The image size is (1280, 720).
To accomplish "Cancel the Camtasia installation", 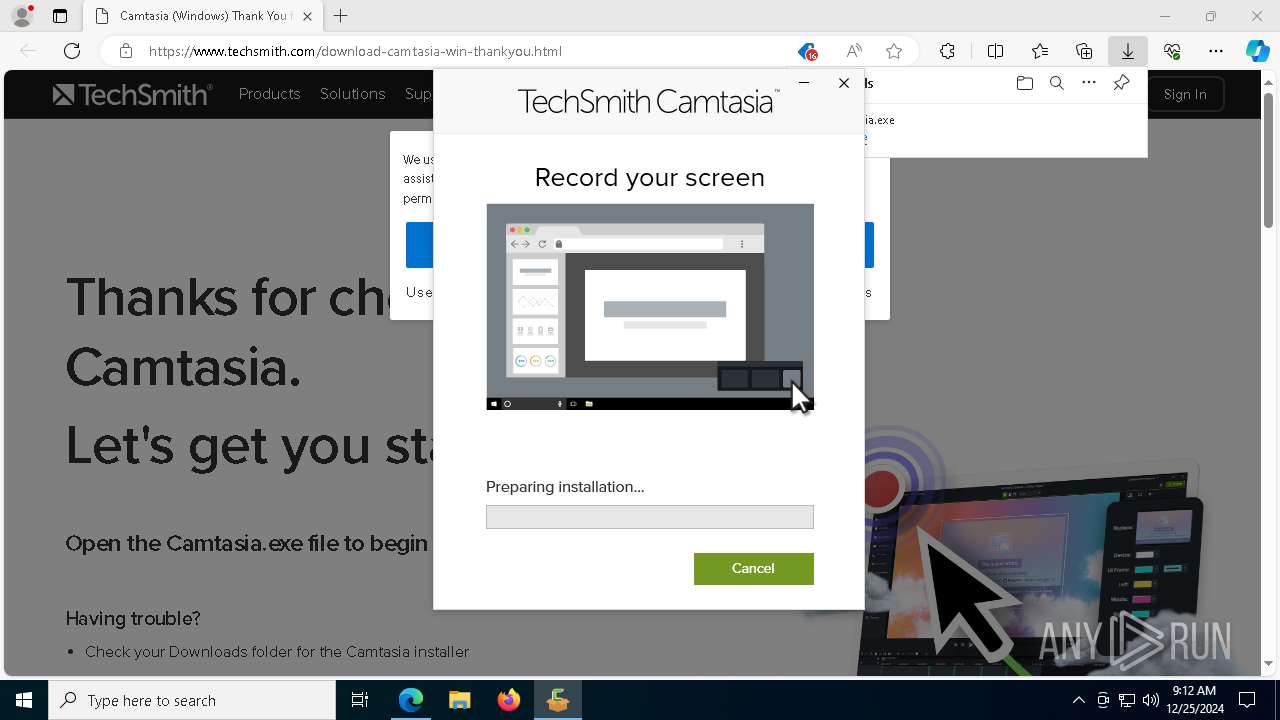I will pyautogui.click(x=753, y=568).
